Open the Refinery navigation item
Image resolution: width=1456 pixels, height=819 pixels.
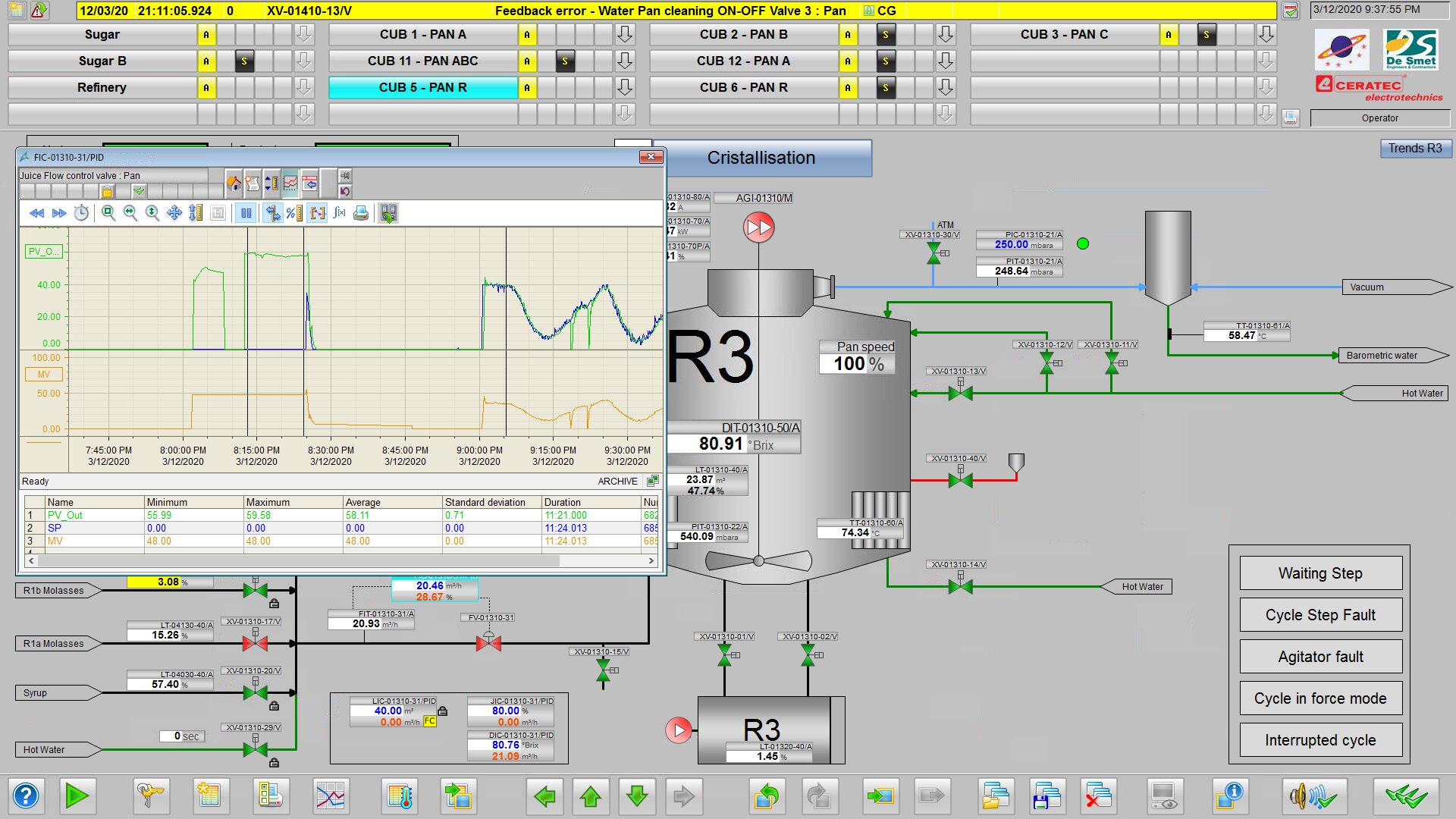pyautogui.click(x=102, y=88)
